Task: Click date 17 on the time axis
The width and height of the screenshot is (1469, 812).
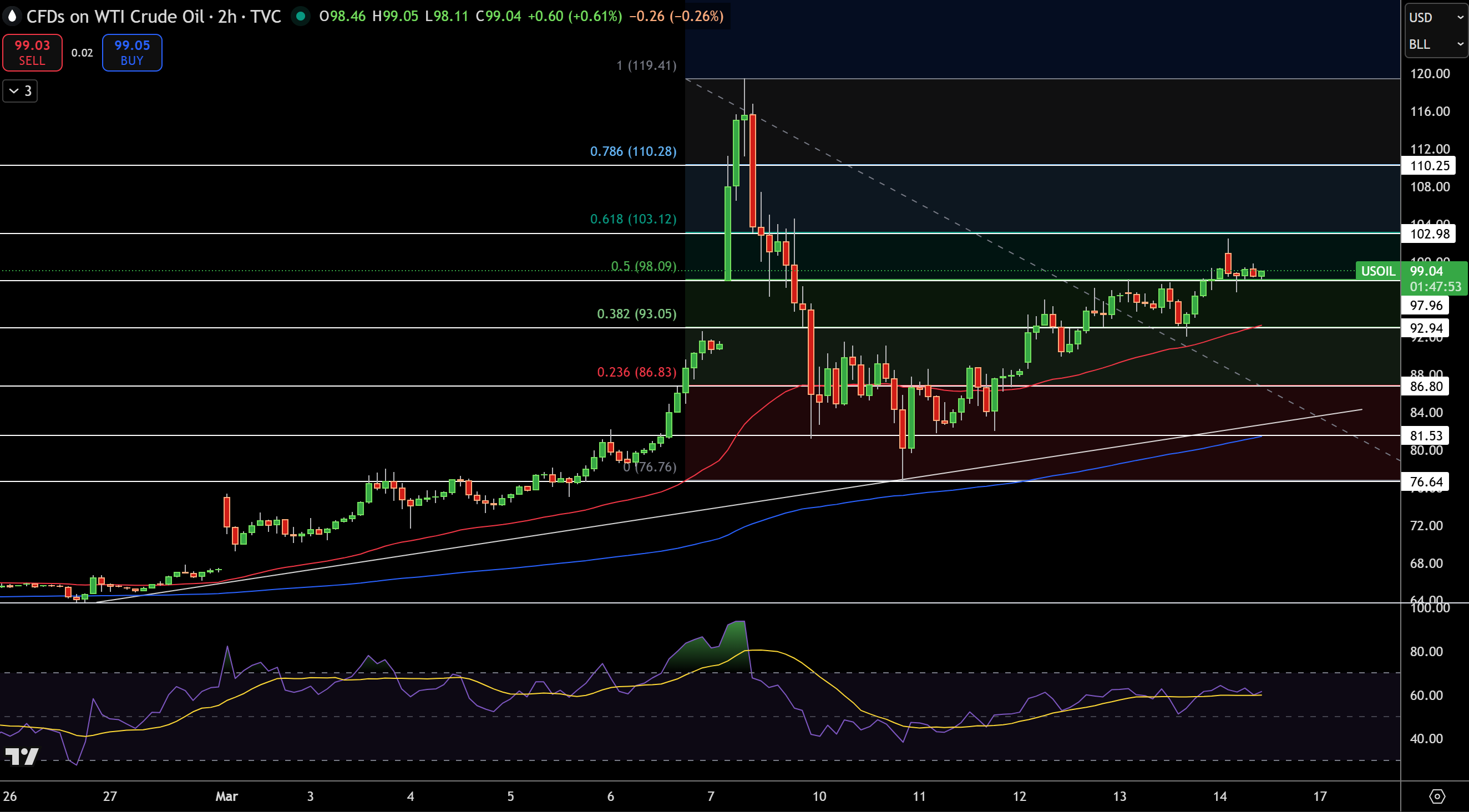Action: coord(1320,796)
